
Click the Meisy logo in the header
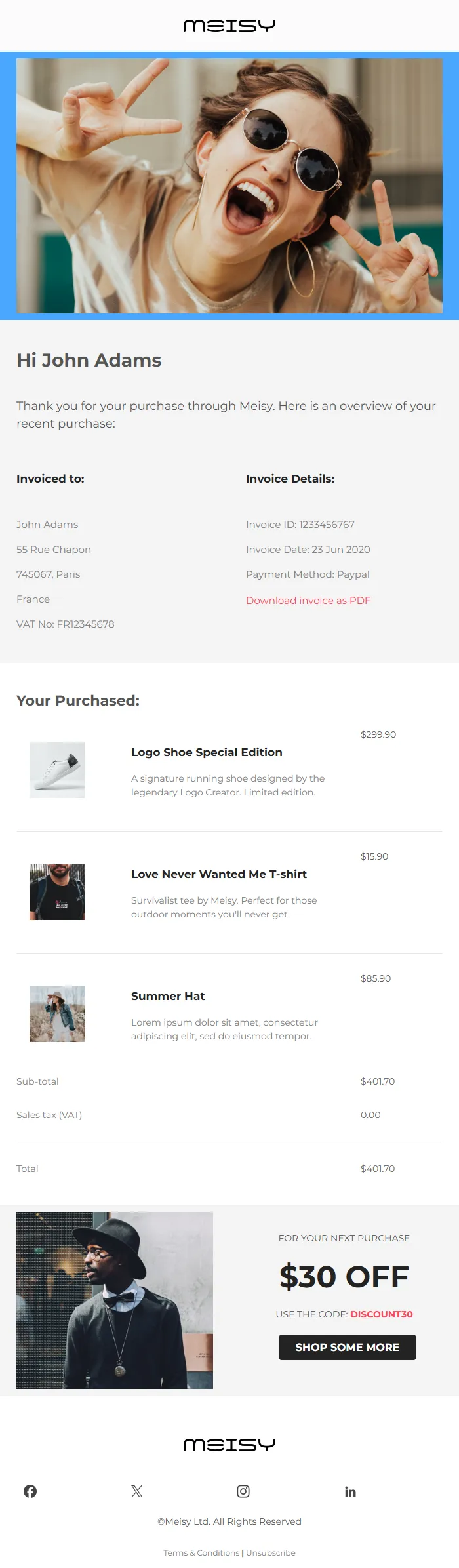coord(229,26)
